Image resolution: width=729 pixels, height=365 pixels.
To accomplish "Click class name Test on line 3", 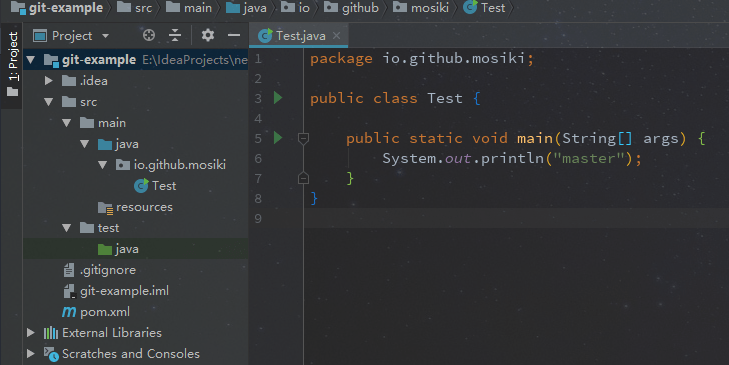I will [445, 99].
